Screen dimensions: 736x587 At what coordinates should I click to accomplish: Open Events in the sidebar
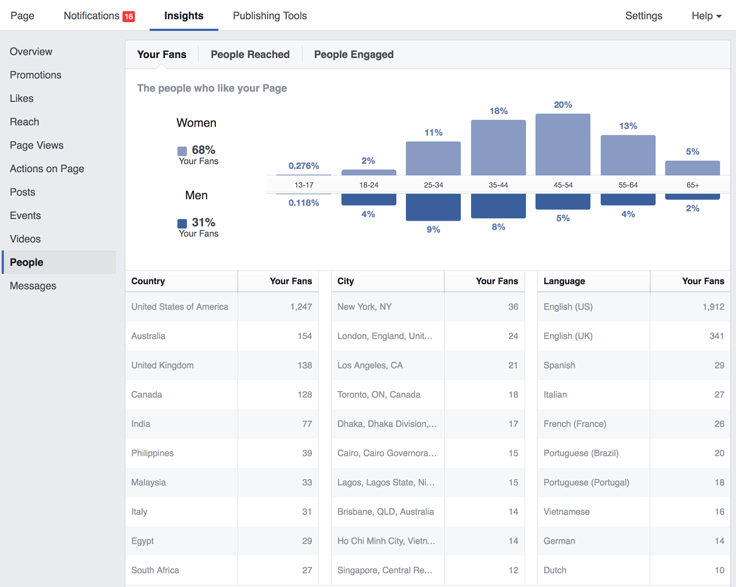(25, 216)
